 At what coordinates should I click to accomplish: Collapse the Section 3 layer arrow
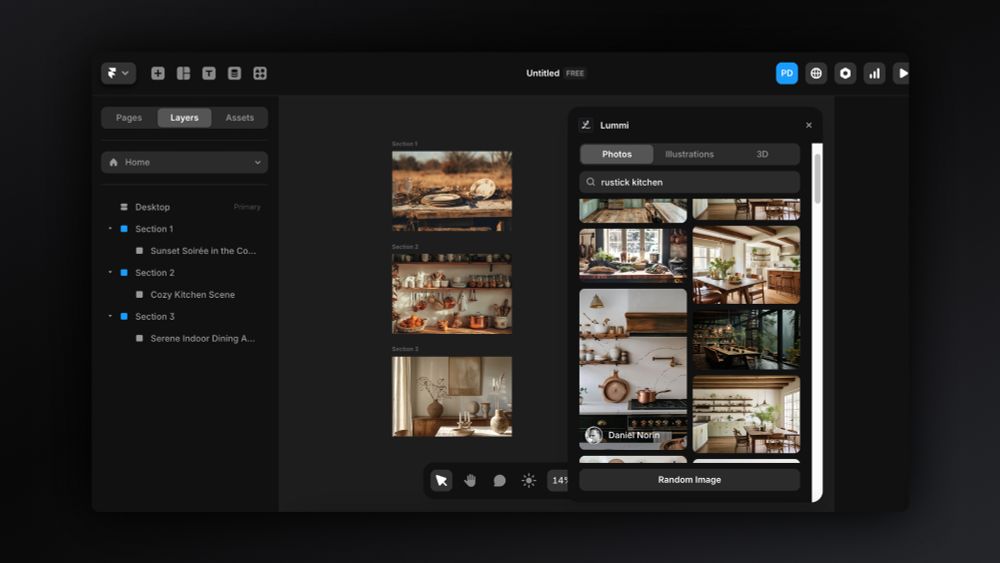(x=110, y=316)
